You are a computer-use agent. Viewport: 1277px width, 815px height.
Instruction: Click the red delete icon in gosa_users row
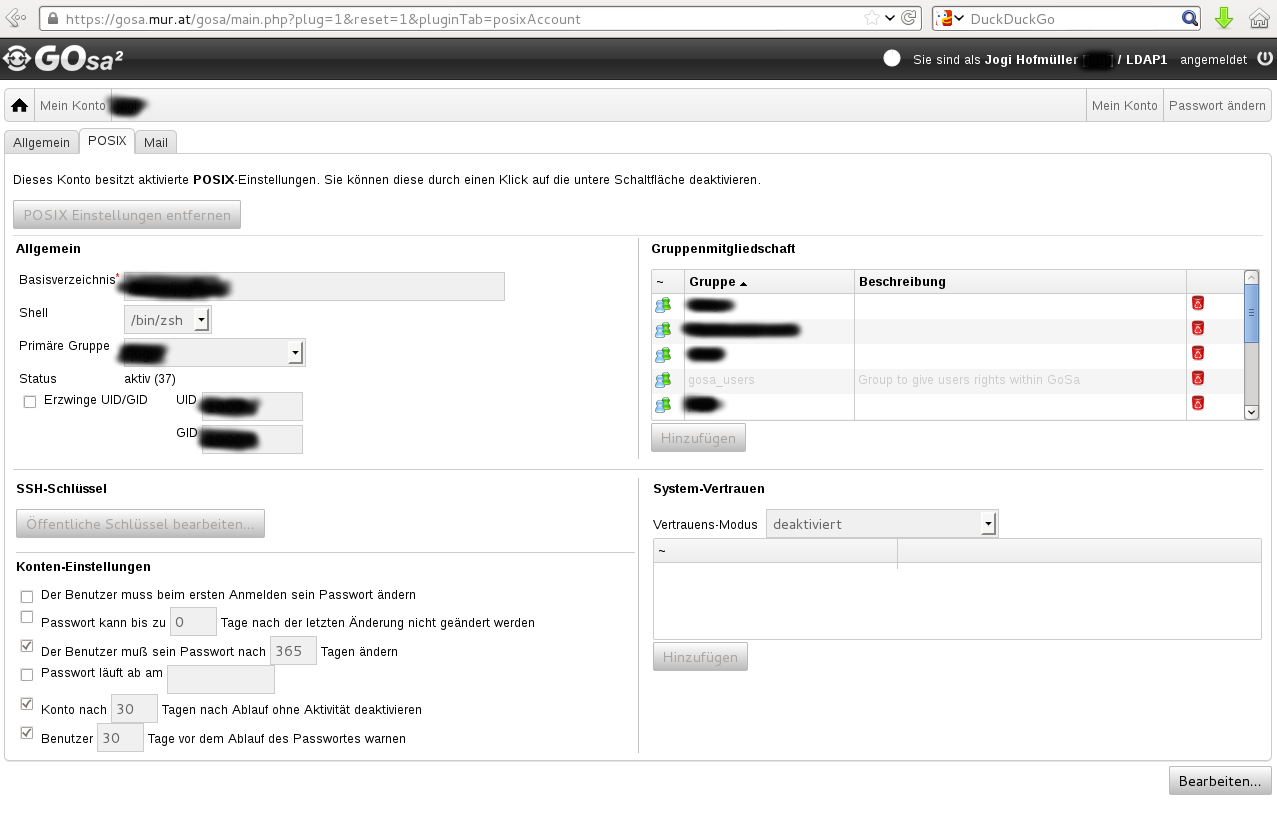(1197, 379)
